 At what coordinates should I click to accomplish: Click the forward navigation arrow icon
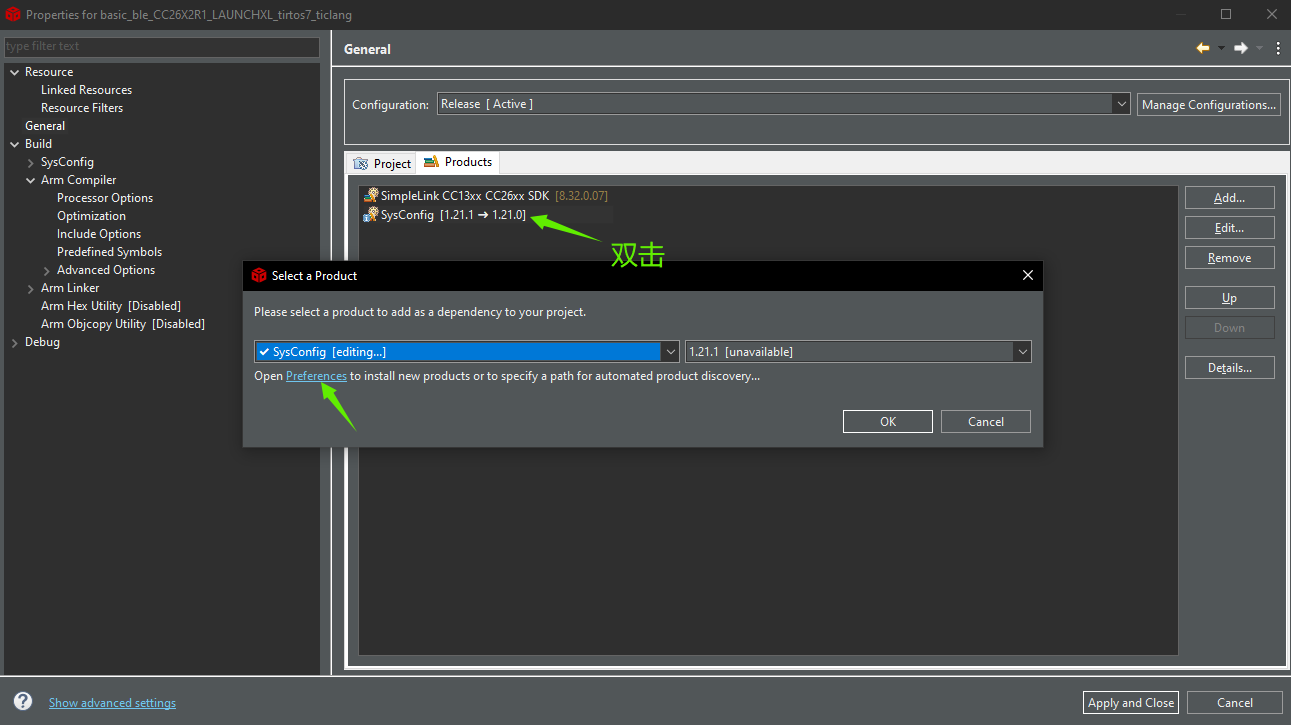click(x=1241, y=48)
